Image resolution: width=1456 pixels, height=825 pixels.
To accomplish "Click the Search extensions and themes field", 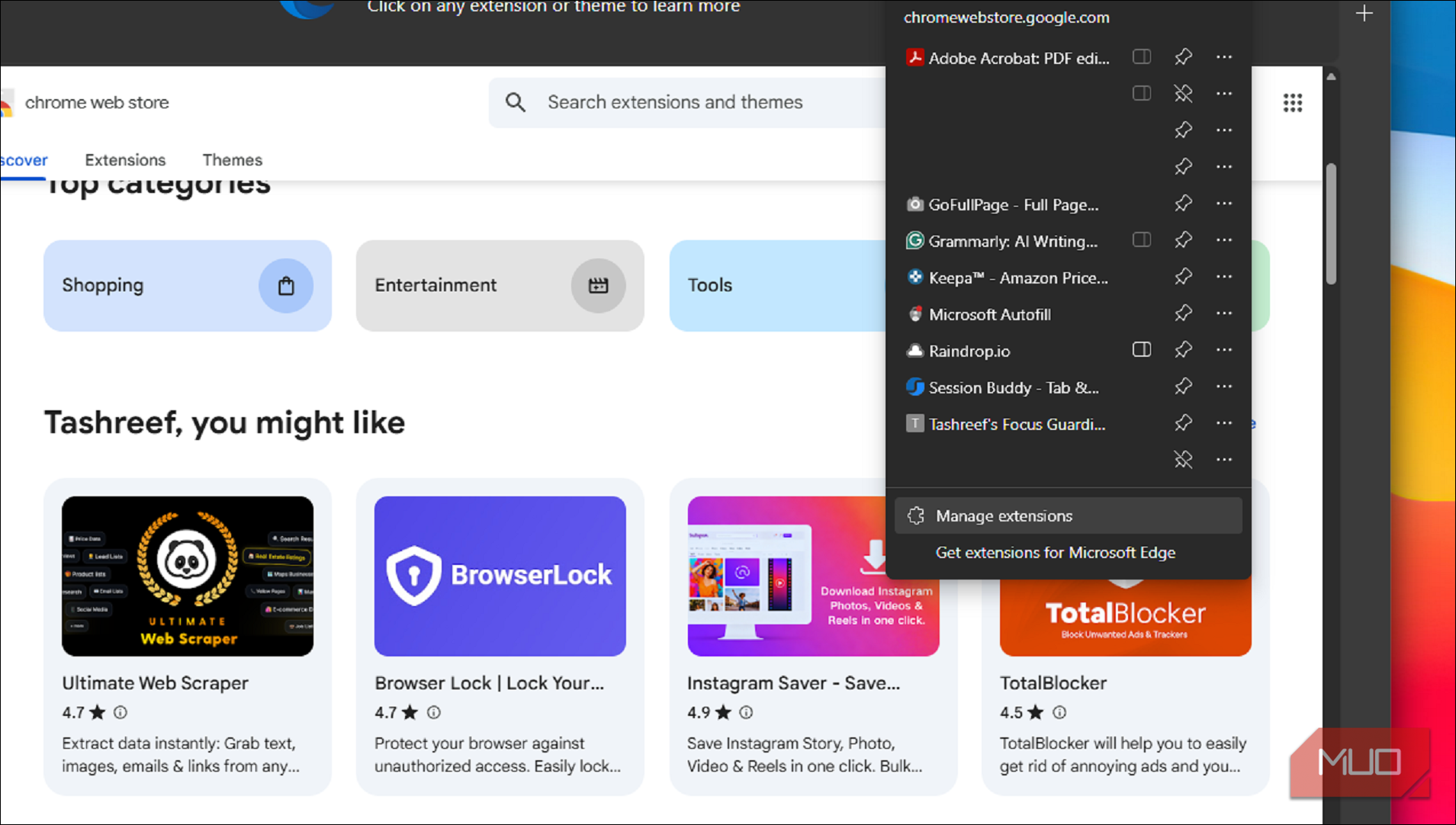I will click(686, 102).
